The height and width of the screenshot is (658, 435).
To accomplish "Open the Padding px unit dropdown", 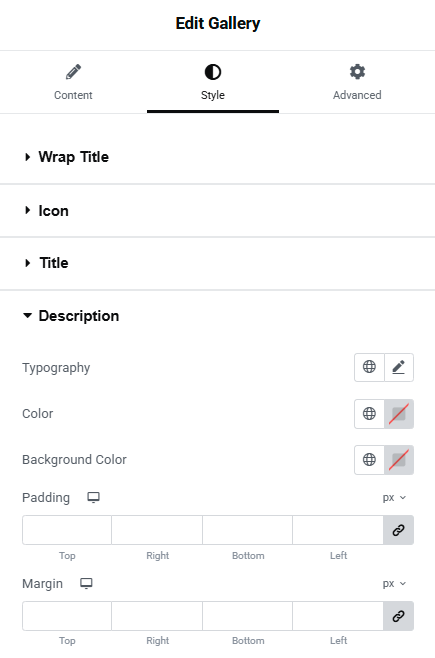I will (x=394, y=498).
